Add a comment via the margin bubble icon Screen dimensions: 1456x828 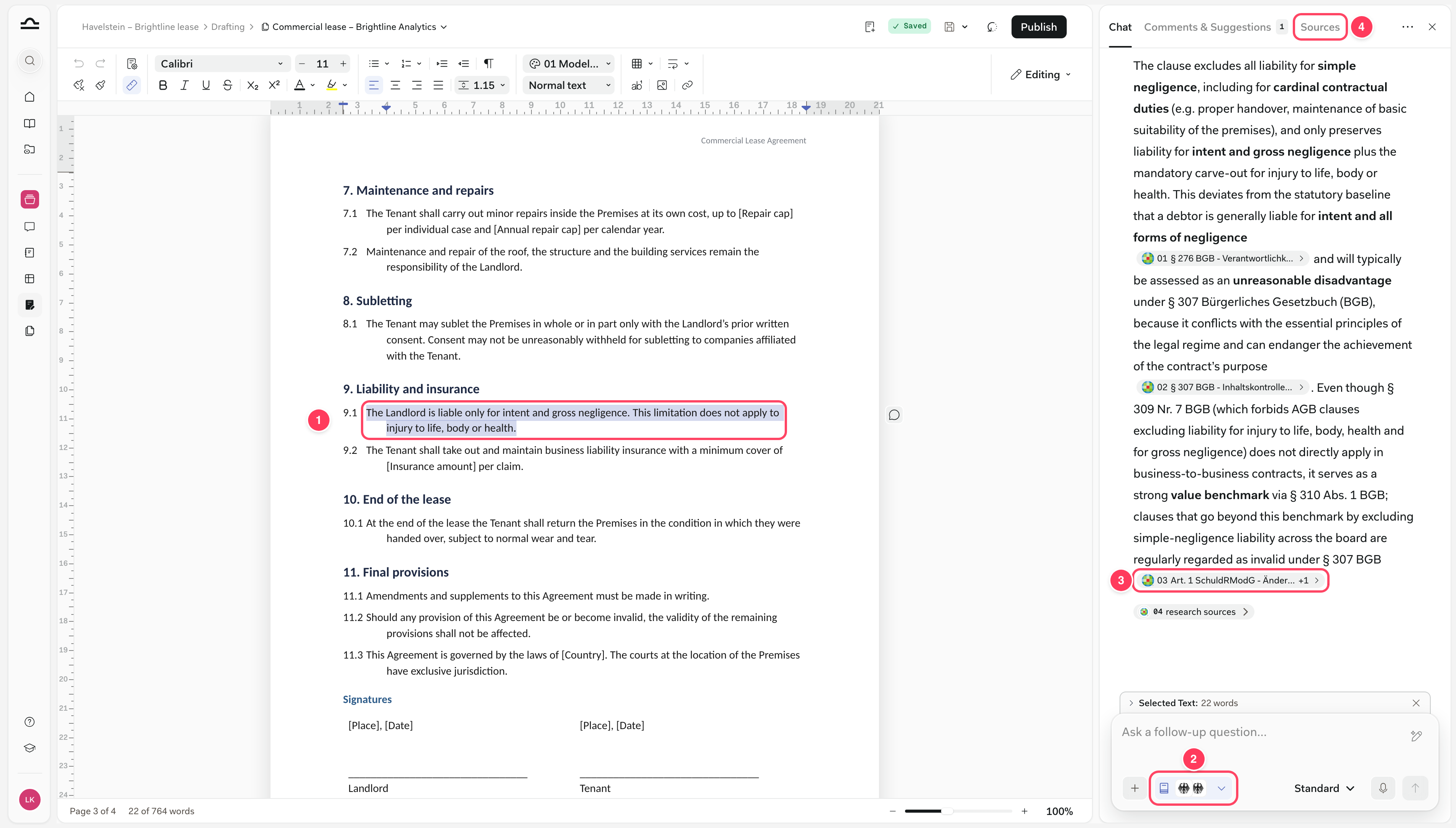coord(894,414)
